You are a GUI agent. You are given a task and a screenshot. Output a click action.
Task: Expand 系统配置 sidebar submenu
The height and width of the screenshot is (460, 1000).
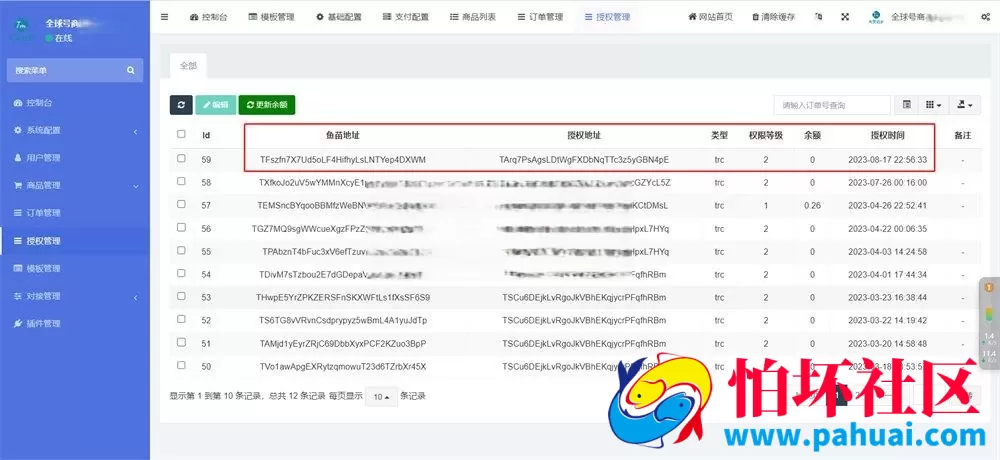coord(75,130)
